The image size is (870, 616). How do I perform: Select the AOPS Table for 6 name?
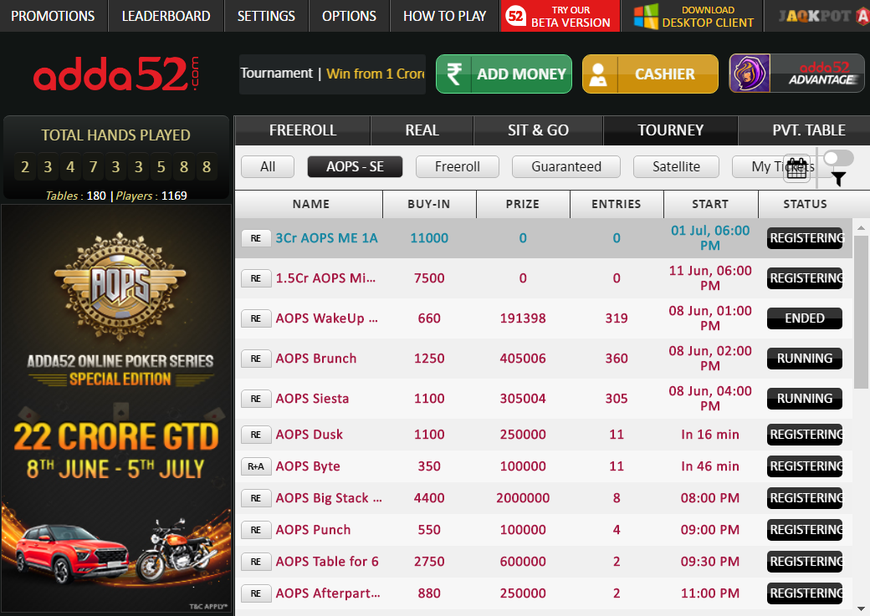click(x=327, y=562)
